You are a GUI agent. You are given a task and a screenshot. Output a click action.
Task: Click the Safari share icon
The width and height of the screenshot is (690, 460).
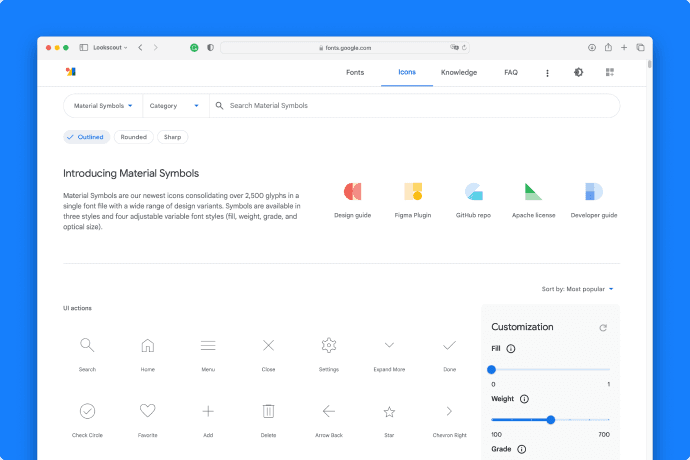608,47
